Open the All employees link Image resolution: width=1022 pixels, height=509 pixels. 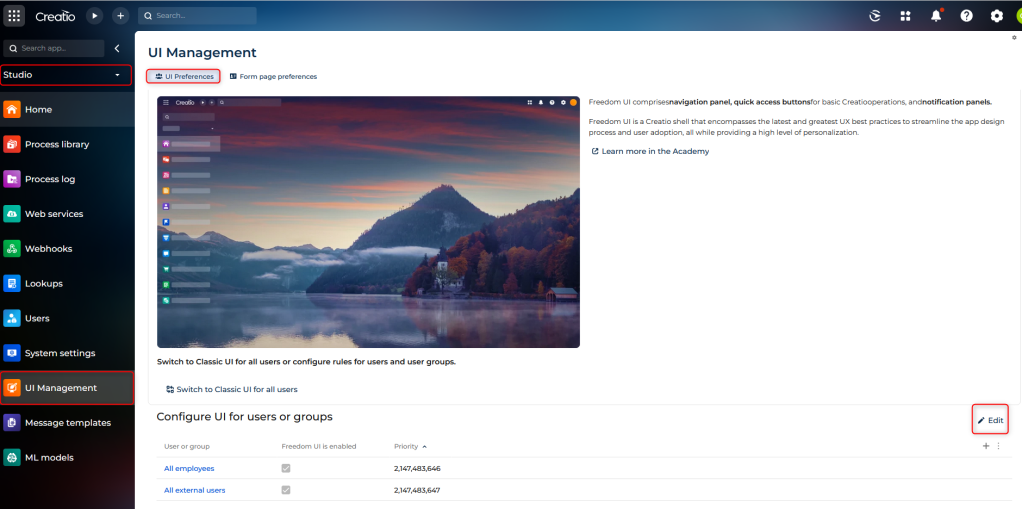[x=189, y=469]
